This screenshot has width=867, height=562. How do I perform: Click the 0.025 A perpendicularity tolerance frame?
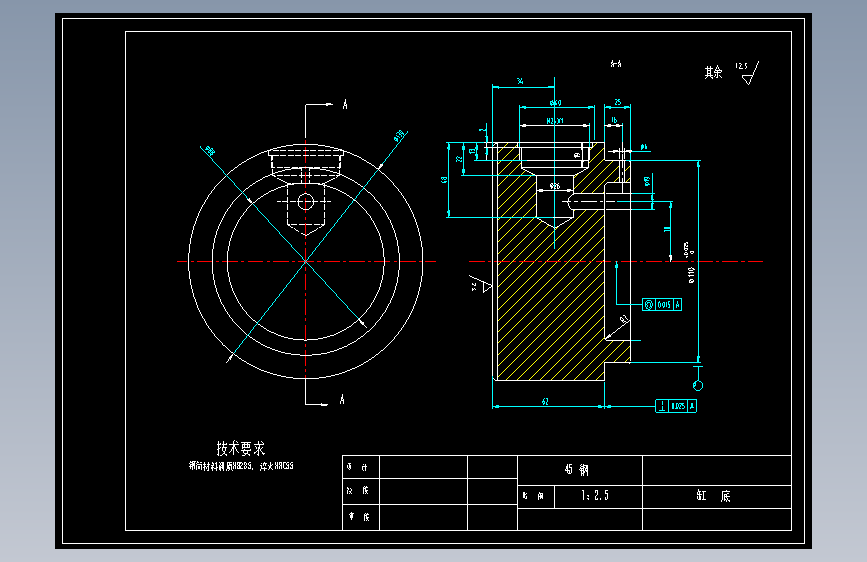676,406
